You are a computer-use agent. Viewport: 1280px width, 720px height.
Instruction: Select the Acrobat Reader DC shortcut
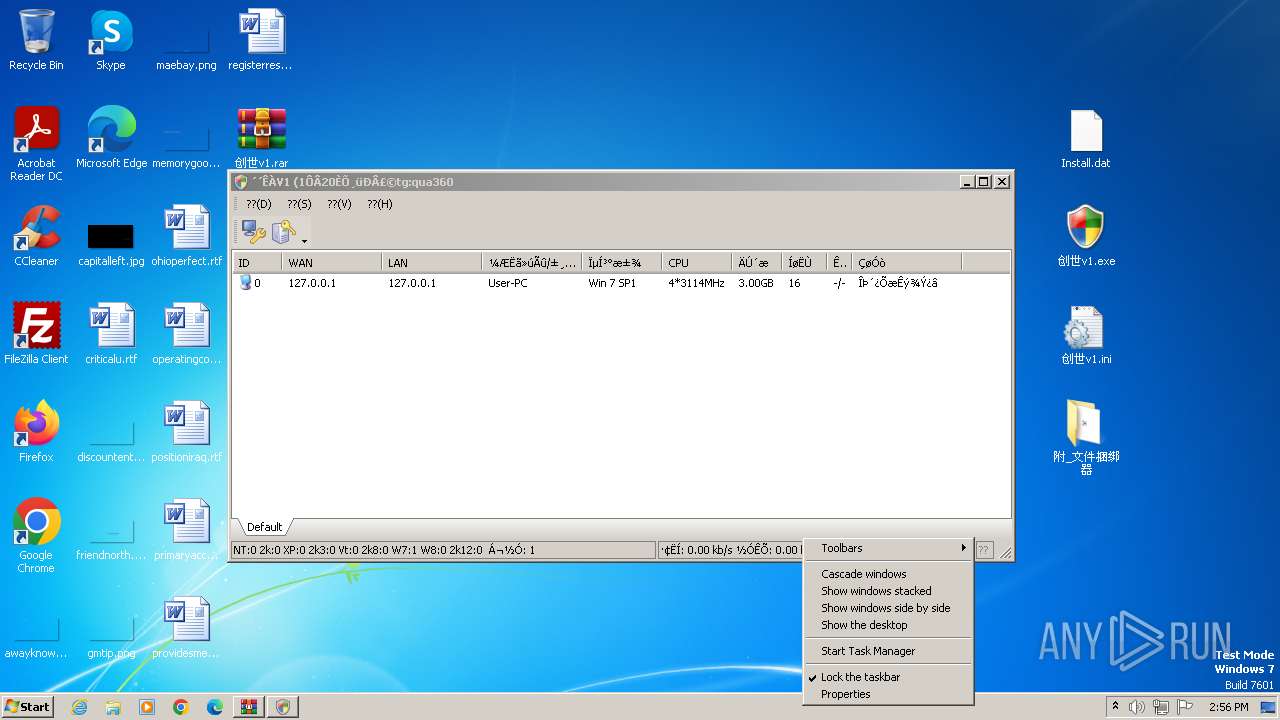(36, 145)
